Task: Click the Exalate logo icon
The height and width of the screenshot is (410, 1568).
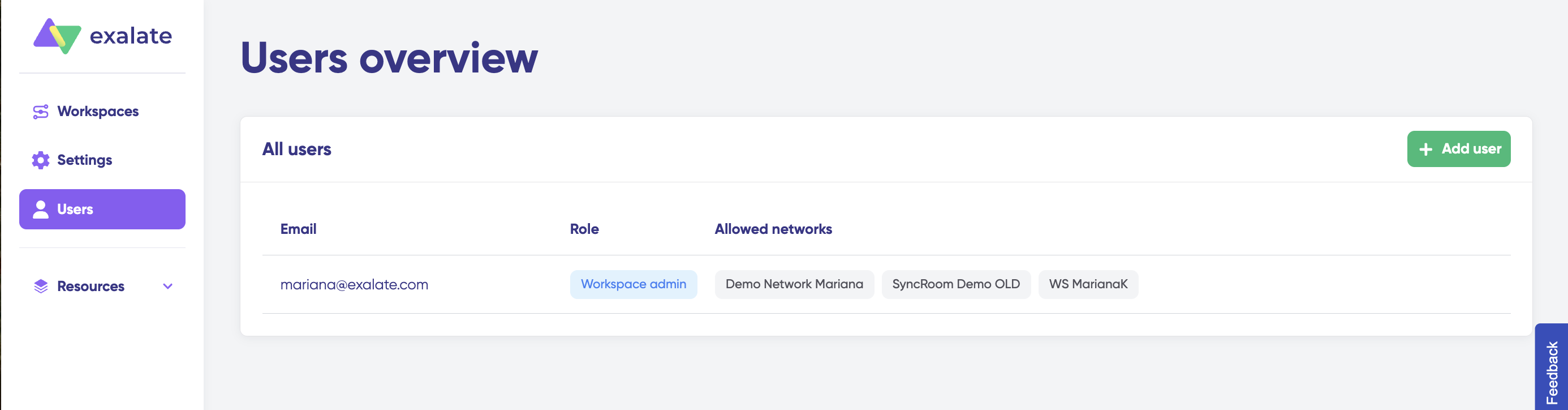Action: pyautogui.click(x=57, y=36)
